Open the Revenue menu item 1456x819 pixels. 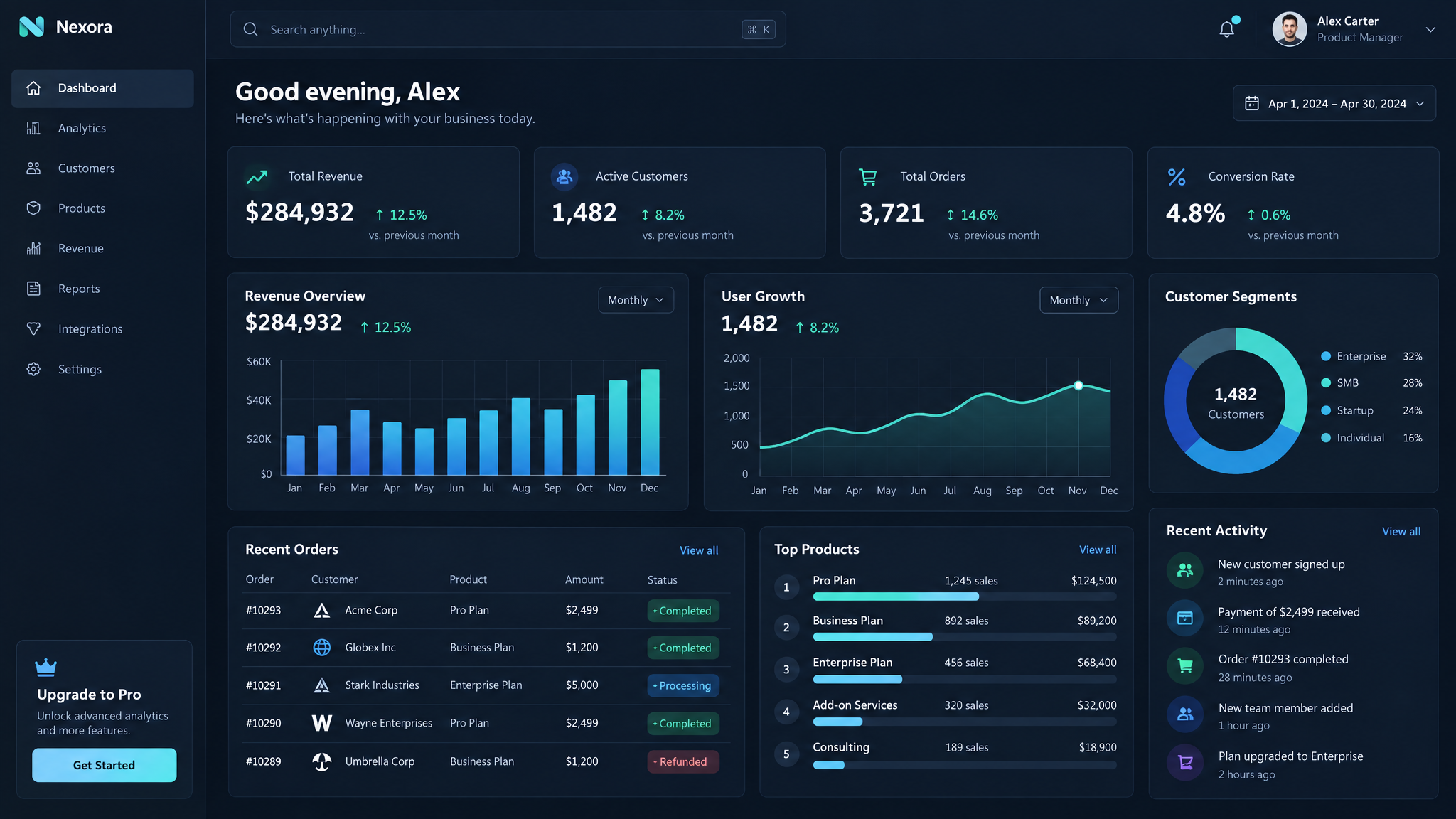tap(102, 248)
